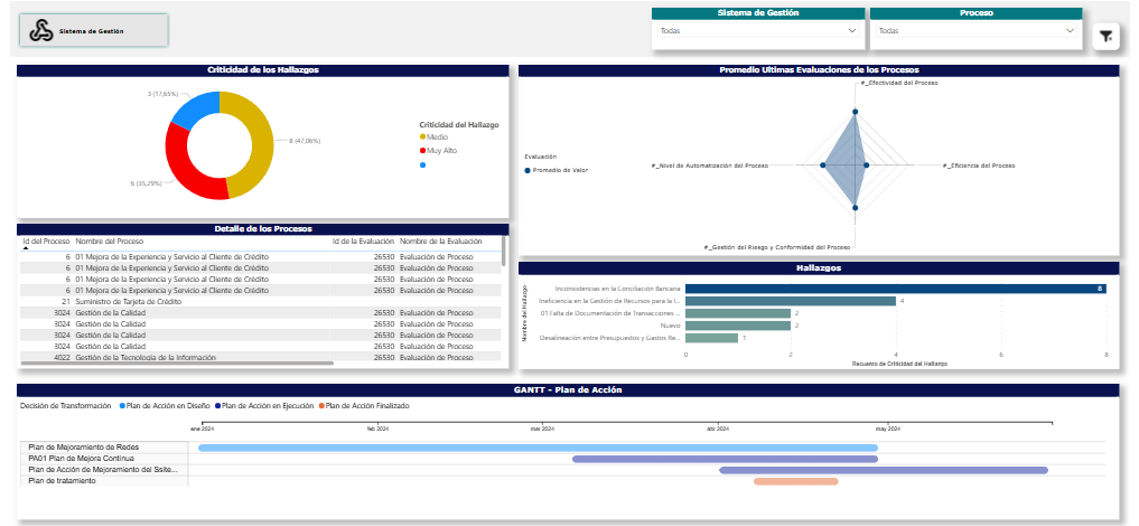Select the Inconsistencias en la Conciliación Bancaria bar
Screen dimensions: 1139x526
click(895, 289)
